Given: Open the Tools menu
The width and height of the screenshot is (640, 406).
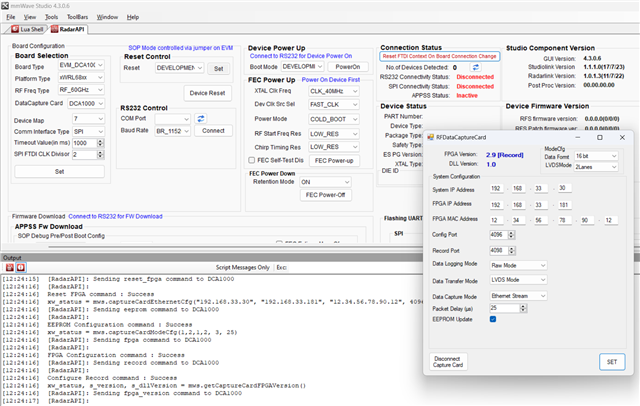Looking at the screenshot, I should (51, 17).
